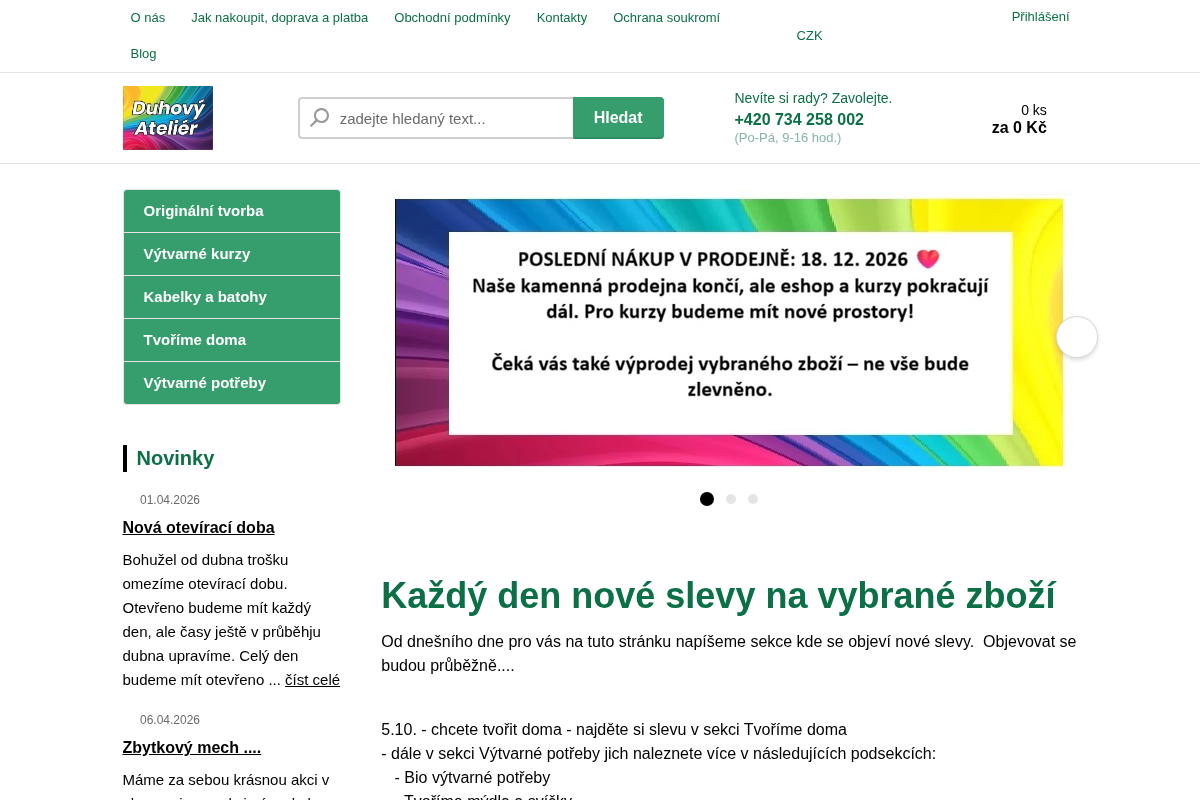Click the next slide round carousel button
Image resolution: width=1200 pixels, height=800 pixels.
(1077, 337)
